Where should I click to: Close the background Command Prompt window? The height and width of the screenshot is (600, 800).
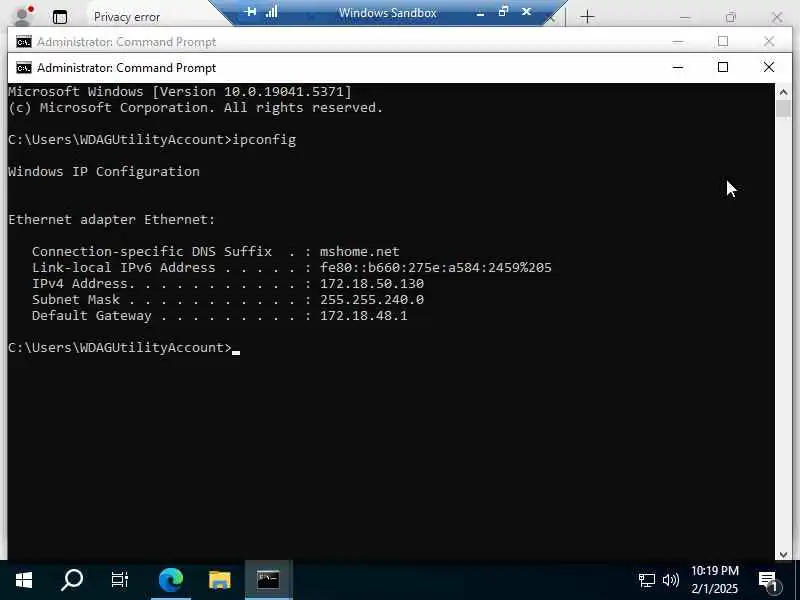point(768,41)
